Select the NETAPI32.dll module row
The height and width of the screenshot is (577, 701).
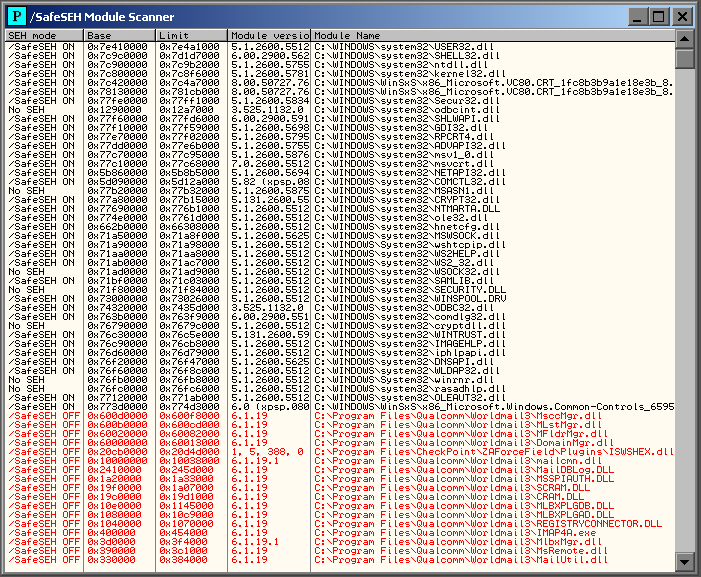(340, 173)
